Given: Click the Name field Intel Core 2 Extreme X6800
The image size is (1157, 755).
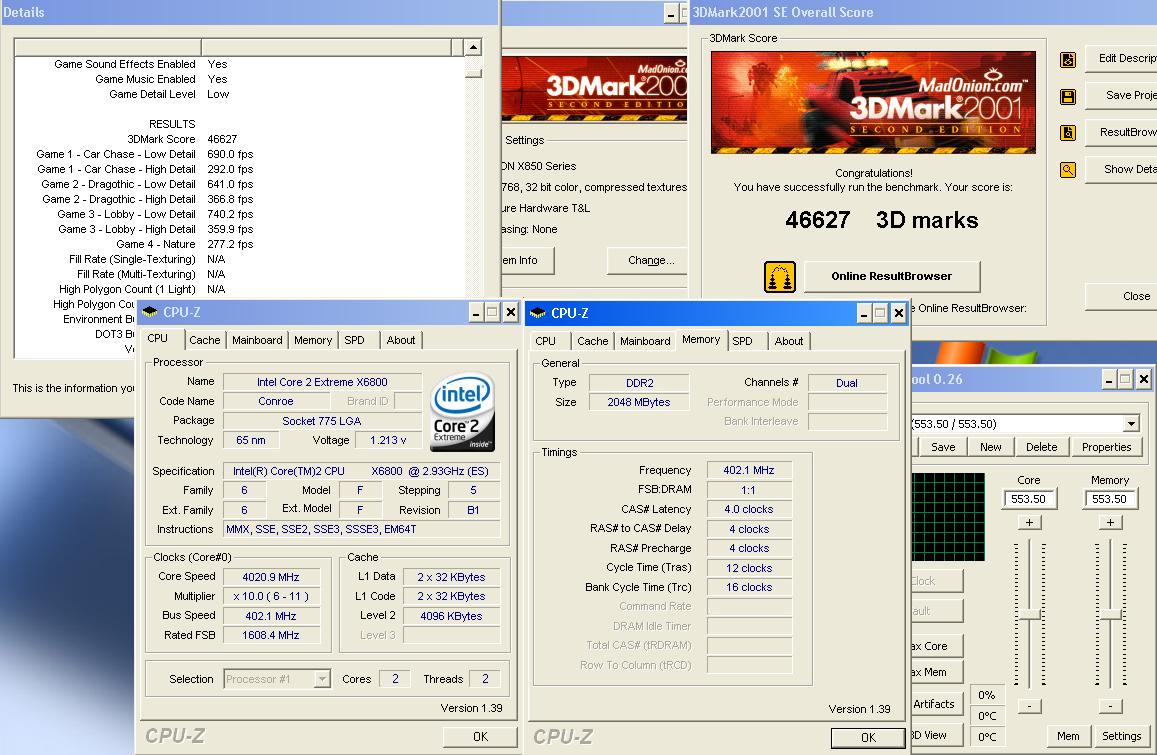Looking at the screenshot, I should tap(322, 382).
